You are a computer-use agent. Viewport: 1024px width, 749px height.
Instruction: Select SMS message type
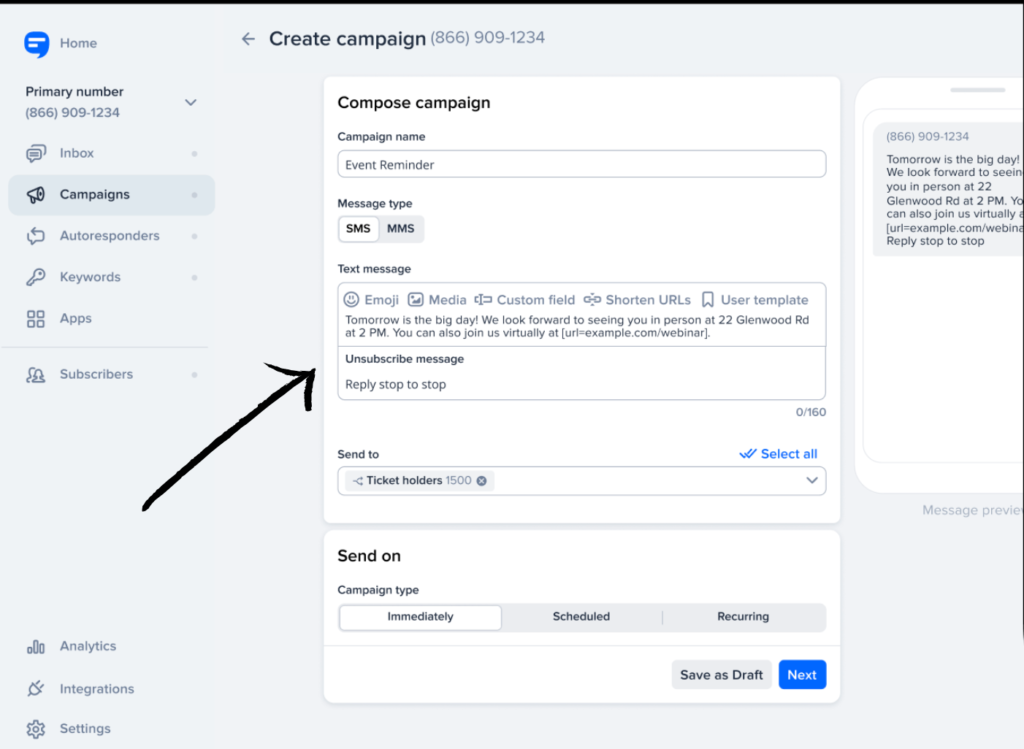(x=358, y=229)
